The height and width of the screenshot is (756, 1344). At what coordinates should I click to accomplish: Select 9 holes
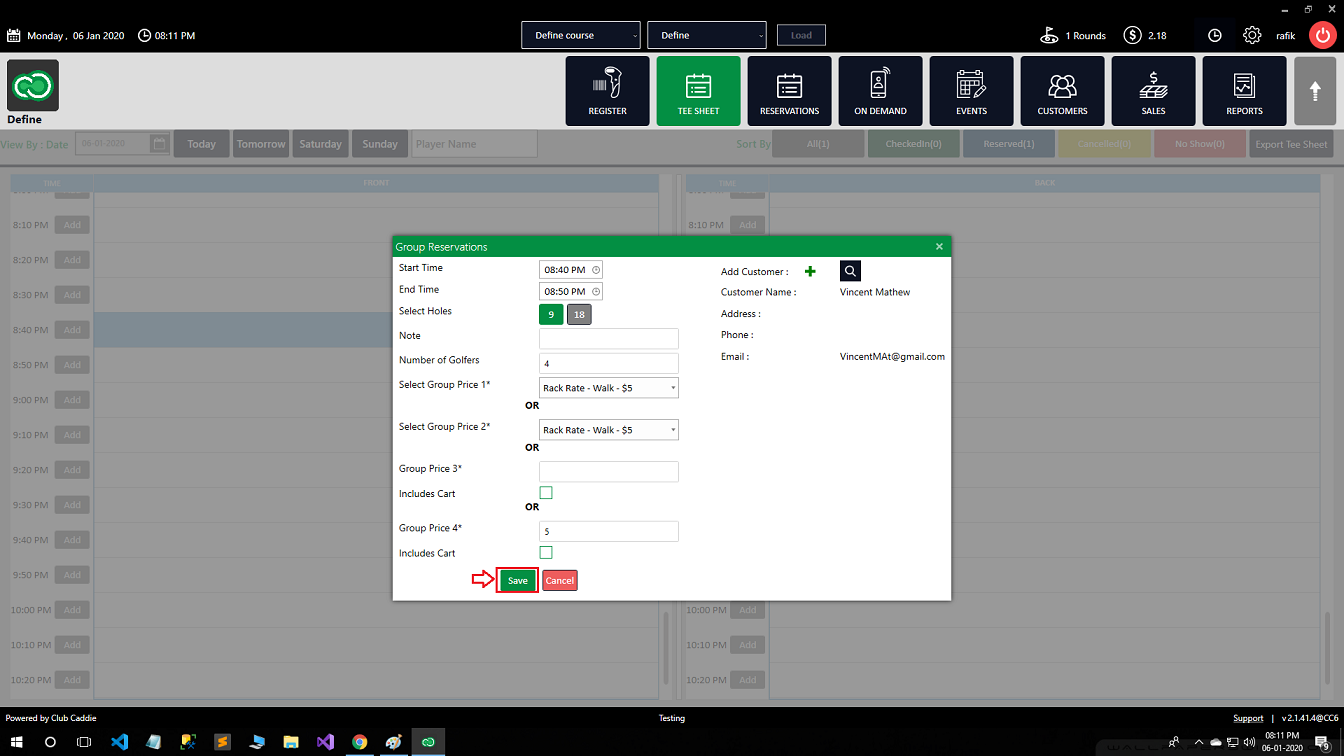(x=551, y=315)
